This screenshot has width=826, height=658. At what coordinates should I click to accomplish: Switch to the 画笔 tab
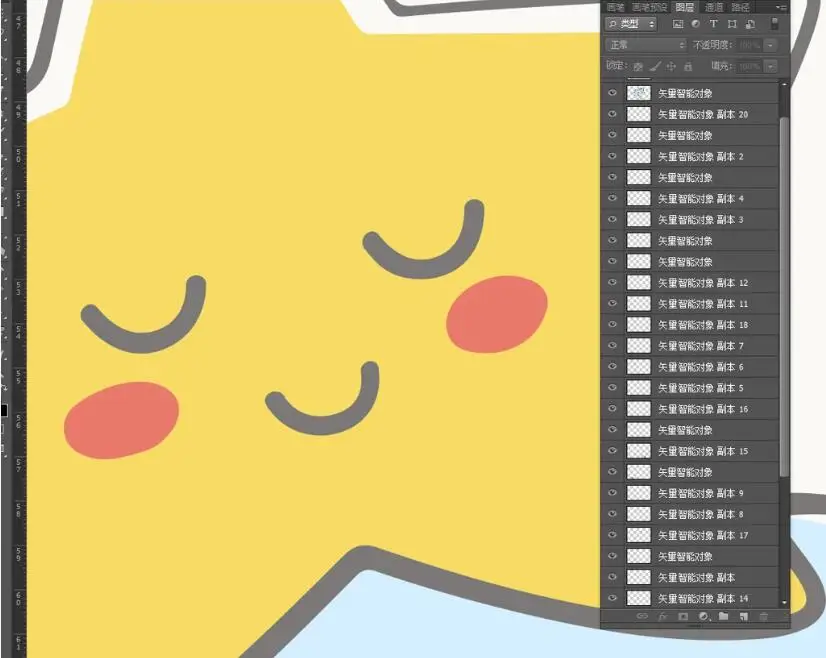pyautogui.click(x=615, y=7)
